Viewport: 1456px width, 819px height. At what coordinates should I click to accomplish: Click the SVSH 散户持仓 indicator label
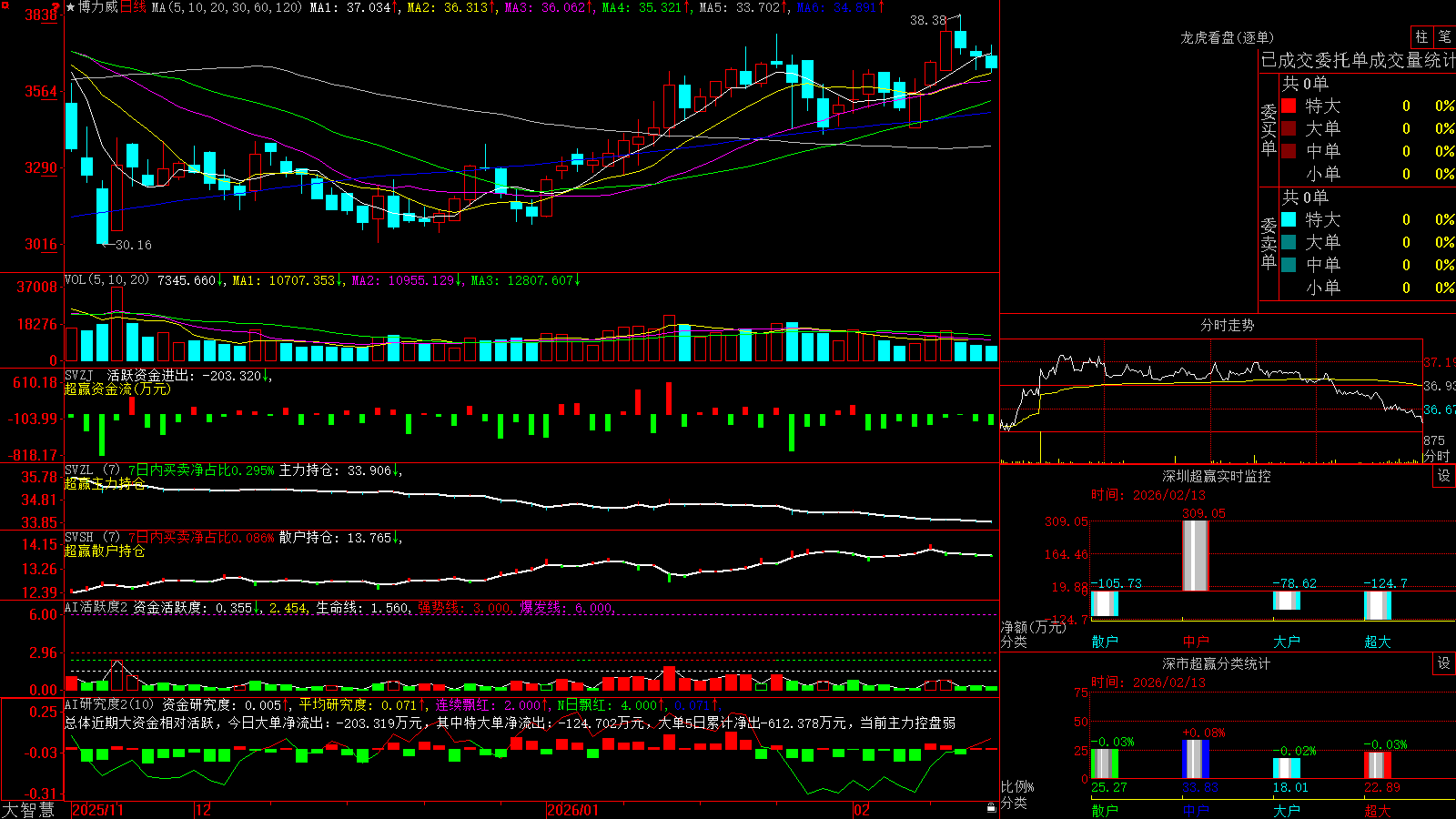point(93,538)
